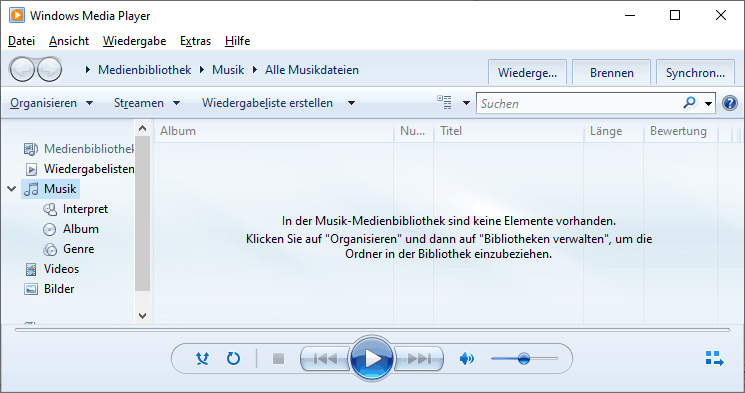Viewport: 745px width, 393px height.
Task: Sort by Bewertung column header
Action: (x=681, y=131)
